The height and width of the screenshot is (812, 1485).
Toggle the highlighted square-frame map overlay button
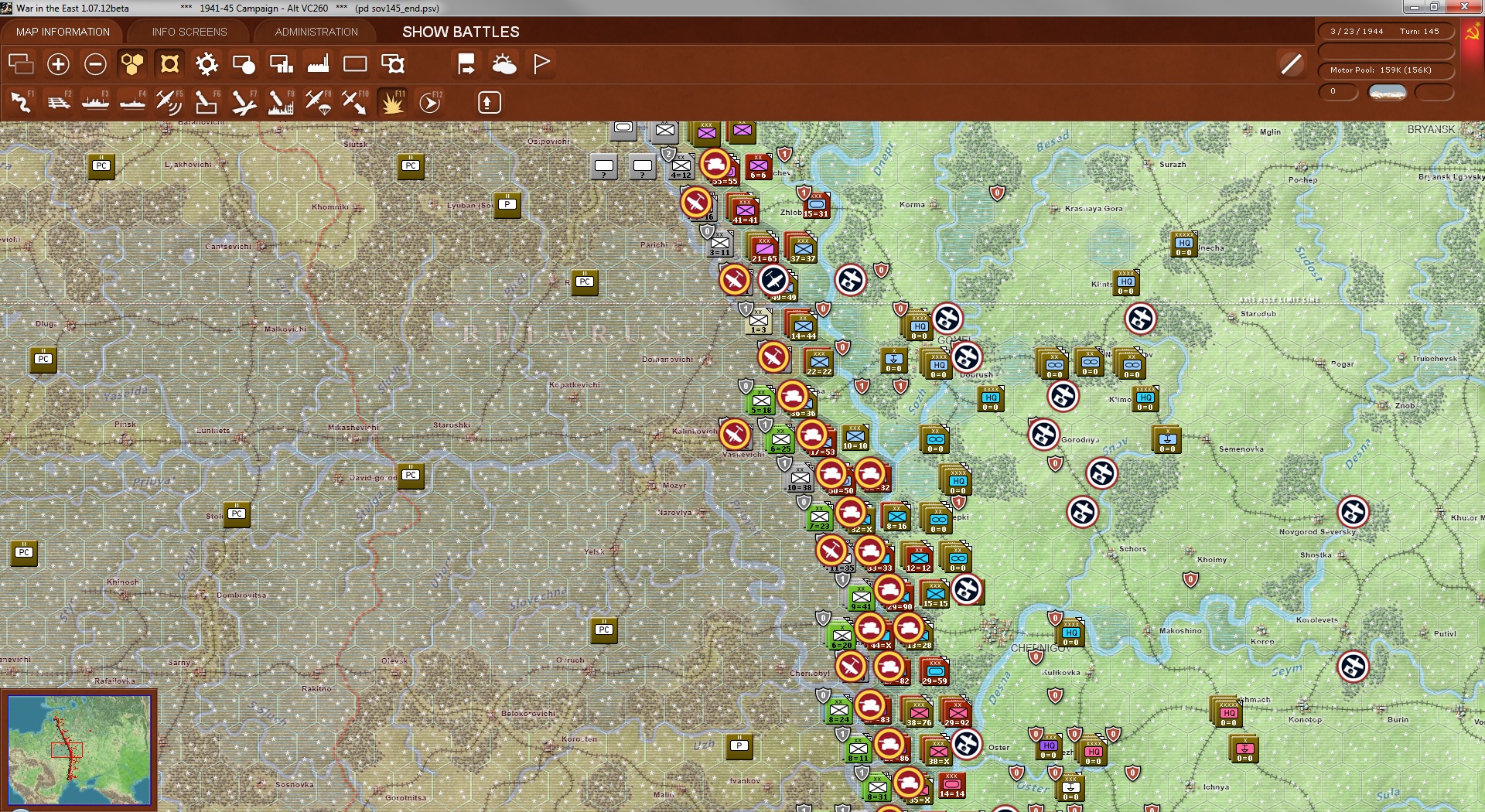(169, 63)
